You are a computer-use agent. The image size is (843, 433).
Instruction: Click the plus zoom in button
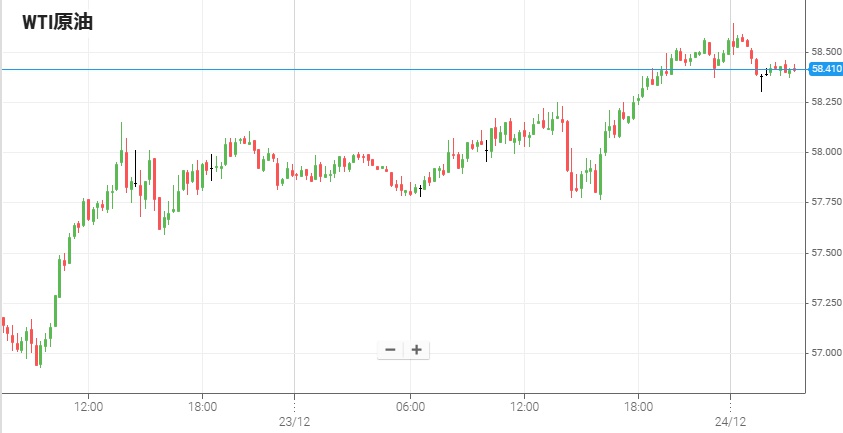[416, 350]
